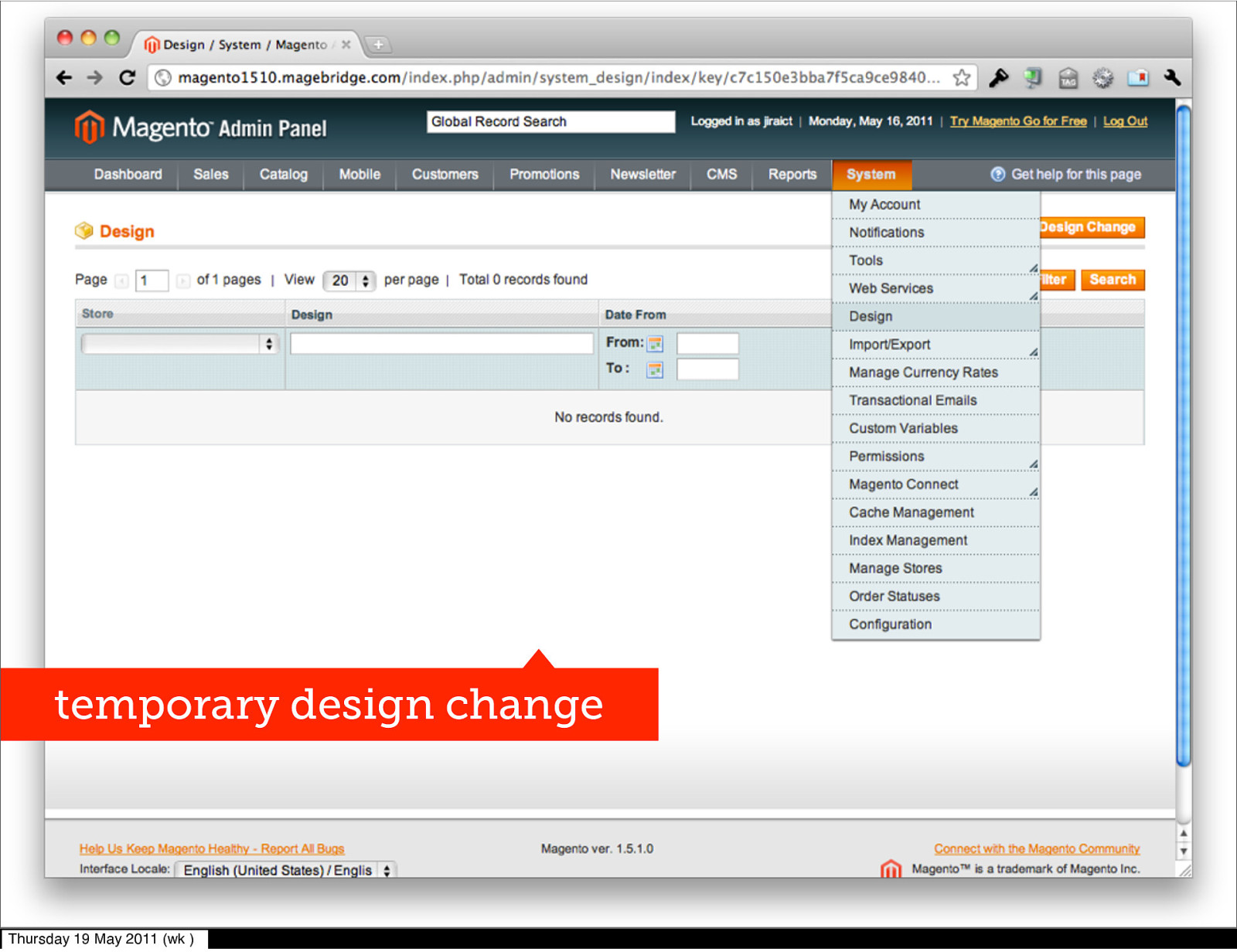Open the CMS menu
Image resolution: width=1237 pixels, height=952 pixels.
(x=721, y=175)
